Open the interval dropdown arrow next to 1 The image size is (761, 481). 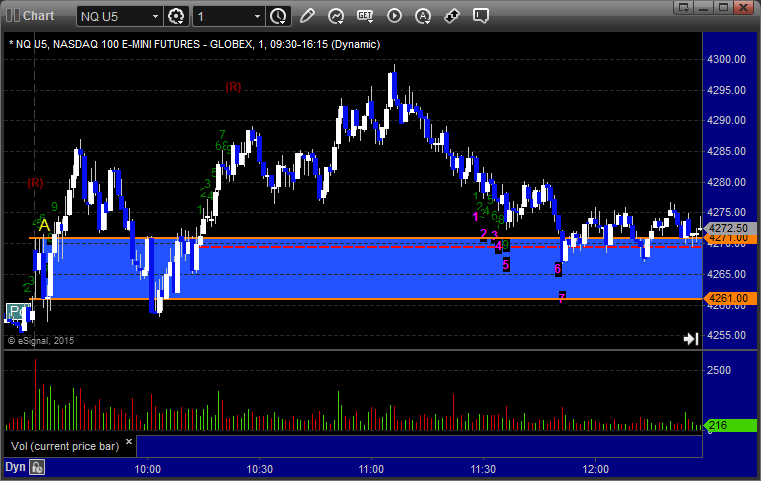pos(258,17)
